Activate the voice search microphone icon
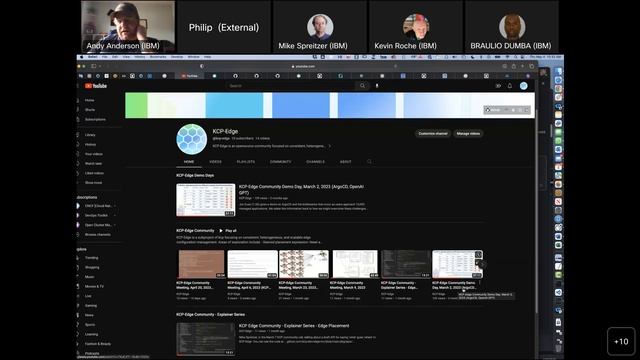 click(x=377, y=86)
